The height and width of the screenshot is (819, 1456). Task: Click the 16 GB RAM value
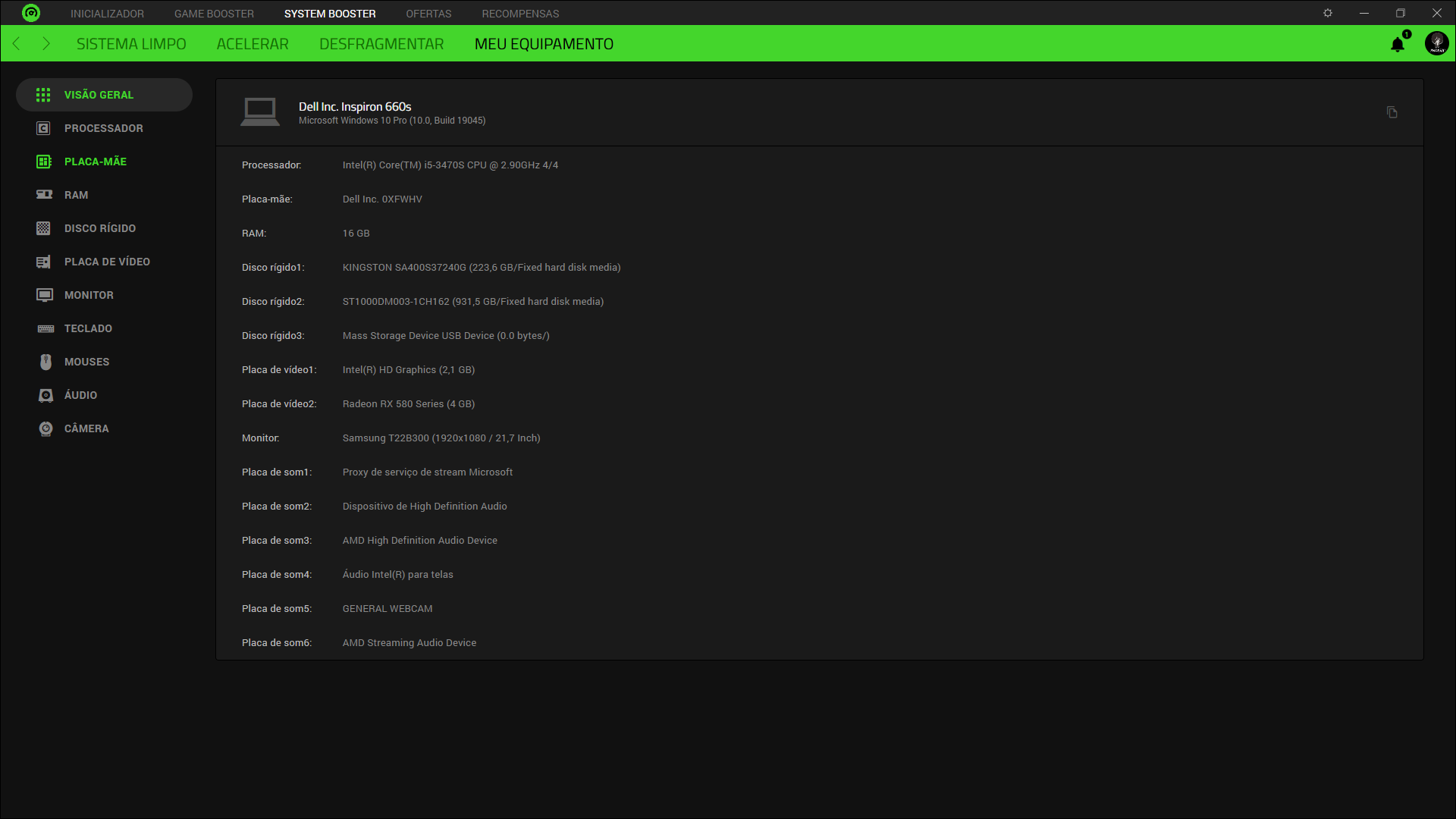click(356, 234)
